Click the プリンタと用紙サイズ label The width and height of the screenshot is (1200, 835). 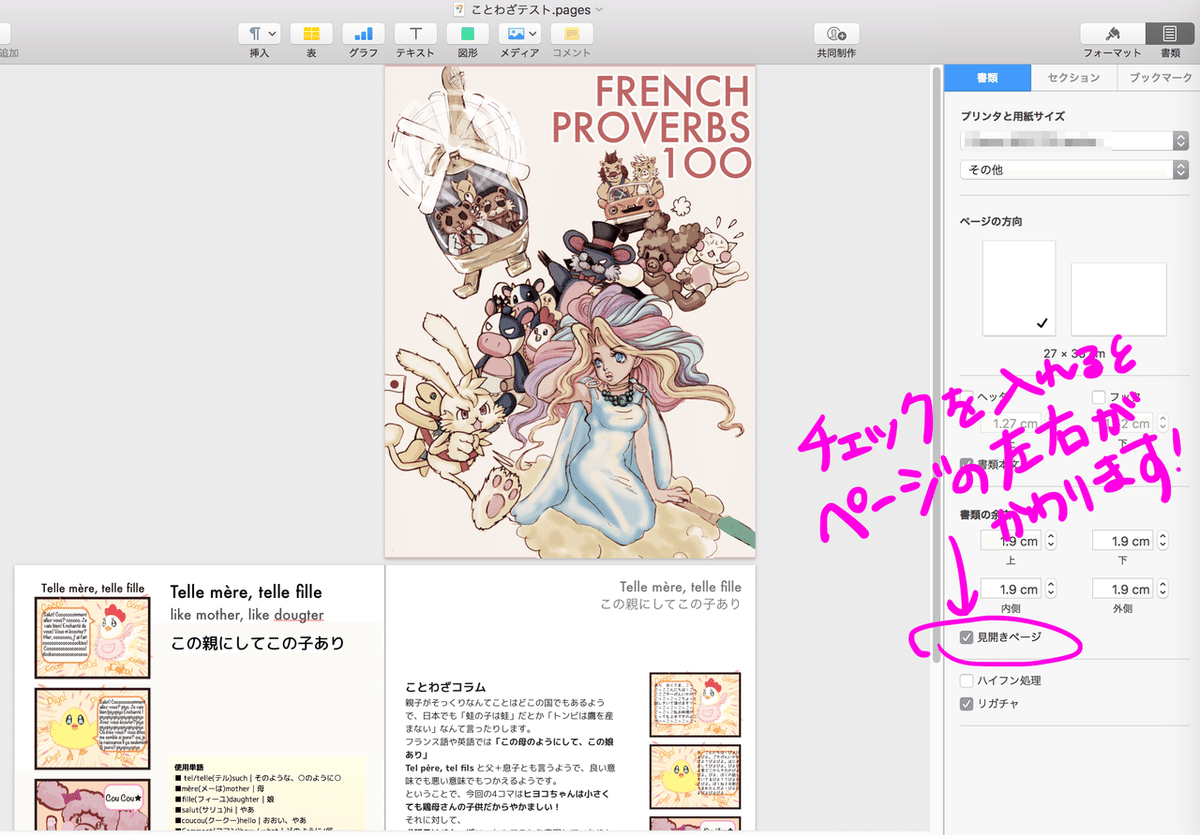click(1012, 116)
